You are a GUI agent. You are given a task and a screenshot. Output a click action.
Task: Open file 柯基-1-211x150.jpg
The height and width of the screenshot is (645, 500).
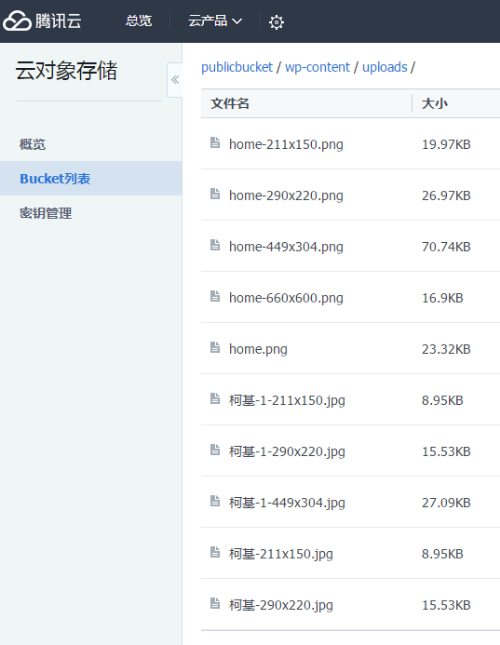[287, 400]
